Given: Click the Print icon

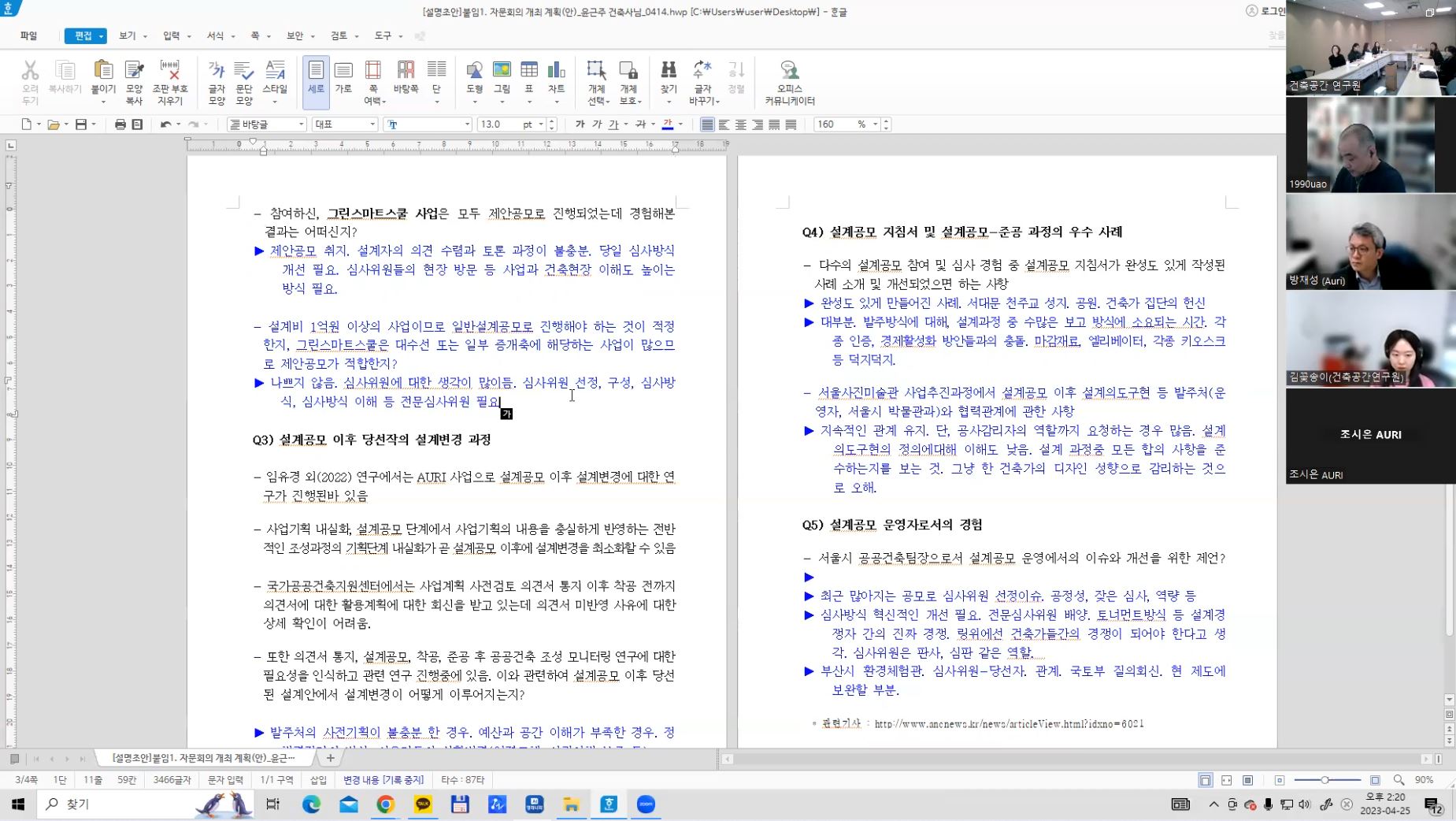Looking at the screenshot, I should coord(120,124).
